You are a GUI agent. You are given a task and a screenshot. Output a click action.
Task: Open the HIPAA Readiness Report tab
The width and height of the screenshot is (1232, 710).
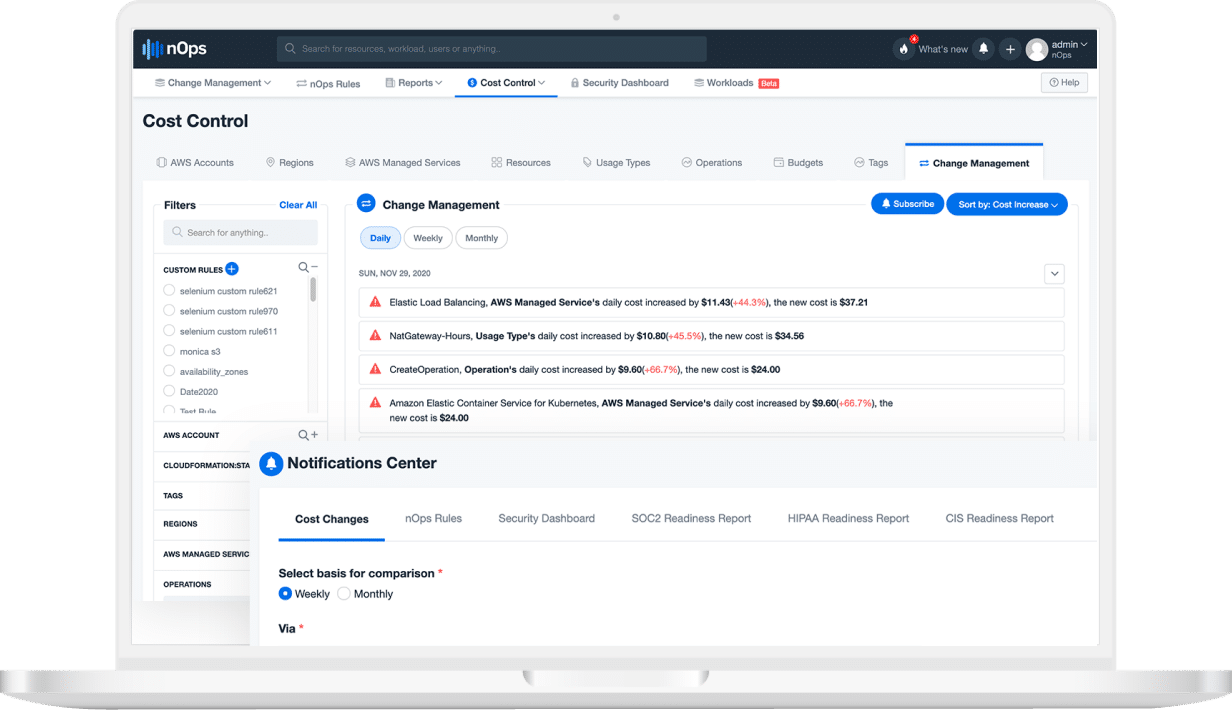click(x=848, y=518)
